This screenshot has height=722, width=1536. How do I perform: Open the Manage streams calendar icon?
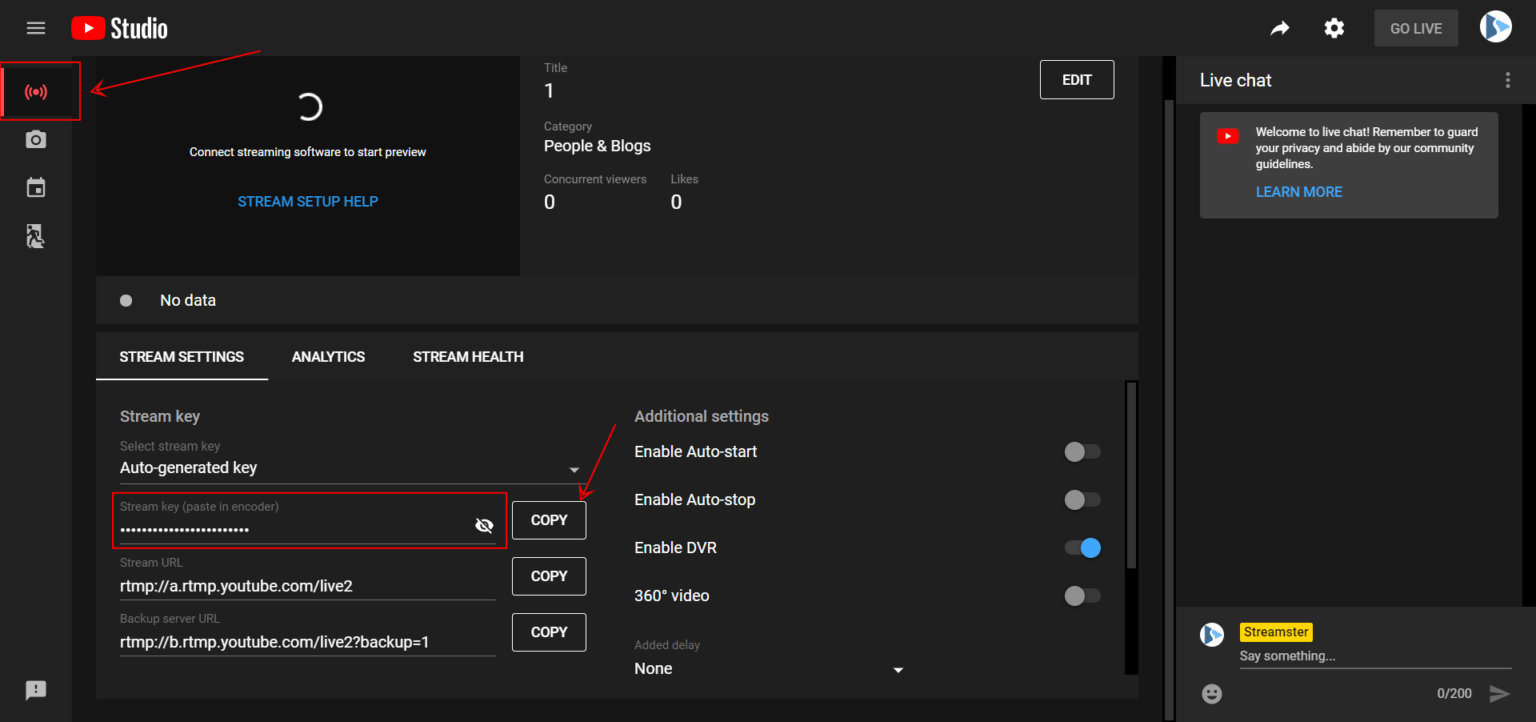point(36,187)
